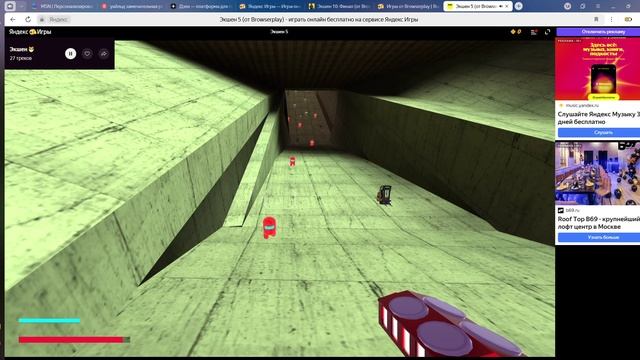Switch to the 'Яндекс Игры' tab
The image size is (640, 360).
(270, 6)
